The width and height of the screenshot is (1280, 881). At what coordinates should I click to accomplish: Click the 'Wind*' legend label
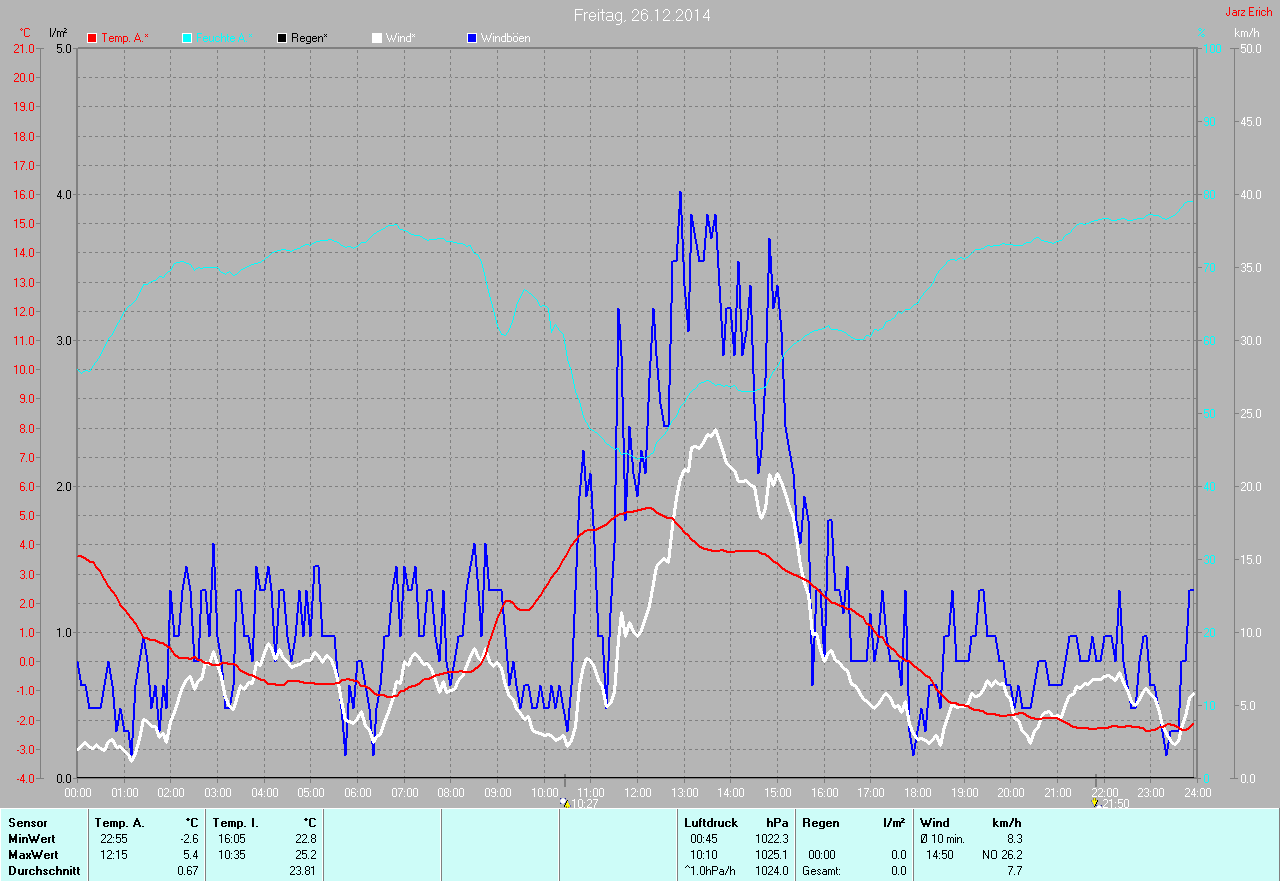pyautogui.click(x=400, y=38)
